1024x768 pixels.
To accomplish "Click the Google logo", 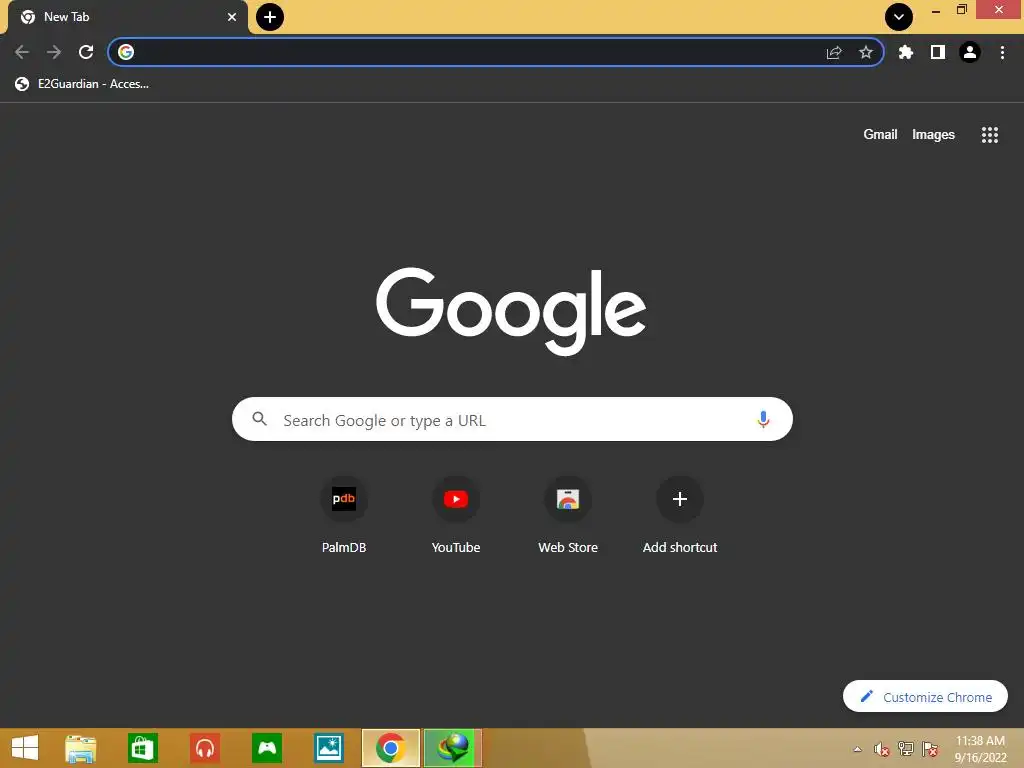I will pyautogui.click(x=511, y=311).
